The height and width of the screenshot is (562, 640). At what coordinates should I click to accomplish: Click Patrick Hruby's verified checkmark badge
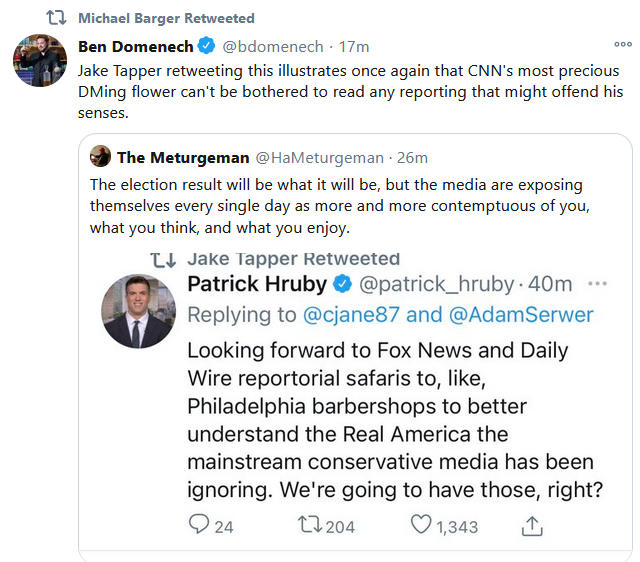coord(341,284)
